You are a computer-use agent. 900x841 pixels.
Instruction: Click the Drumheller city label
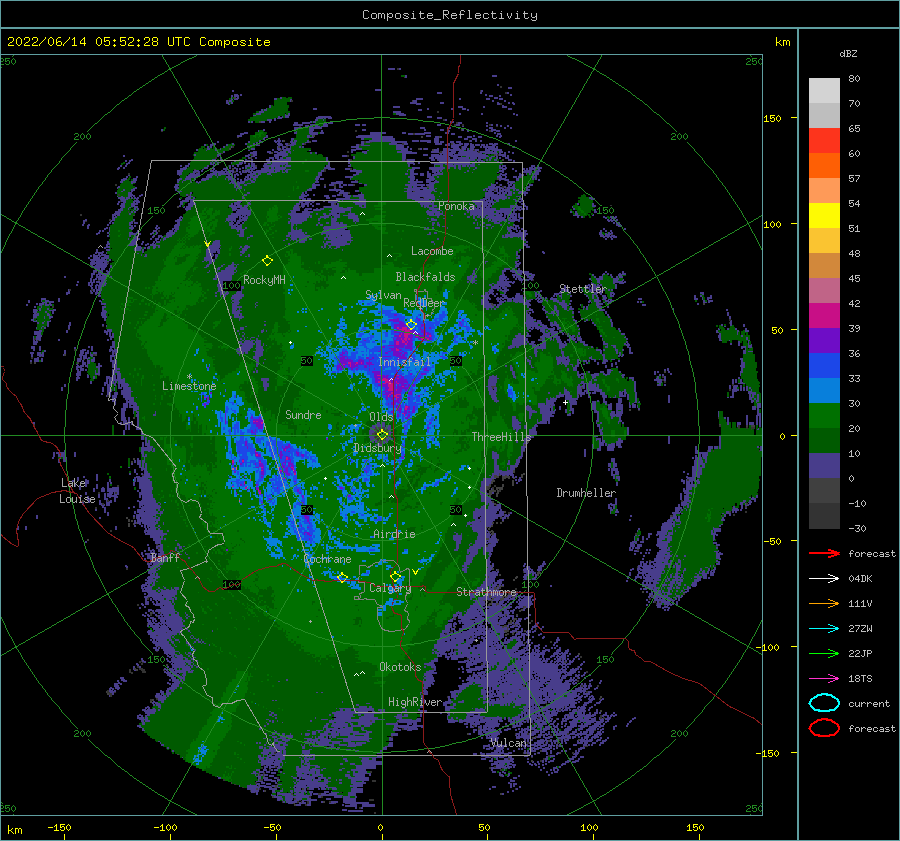click(586, 493)
